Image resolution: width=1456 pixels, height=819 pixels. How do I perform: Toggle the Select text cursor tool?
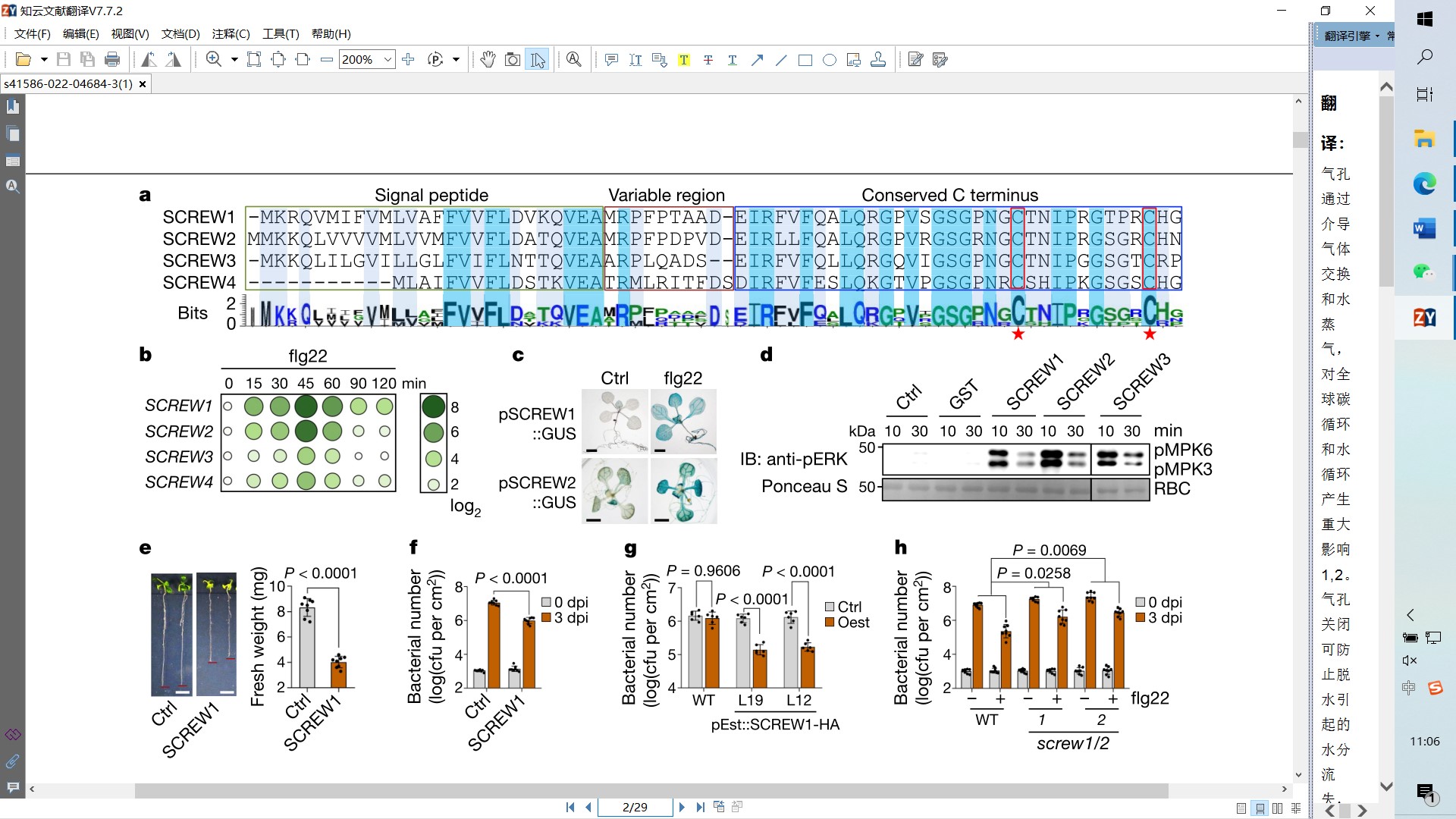538,60
